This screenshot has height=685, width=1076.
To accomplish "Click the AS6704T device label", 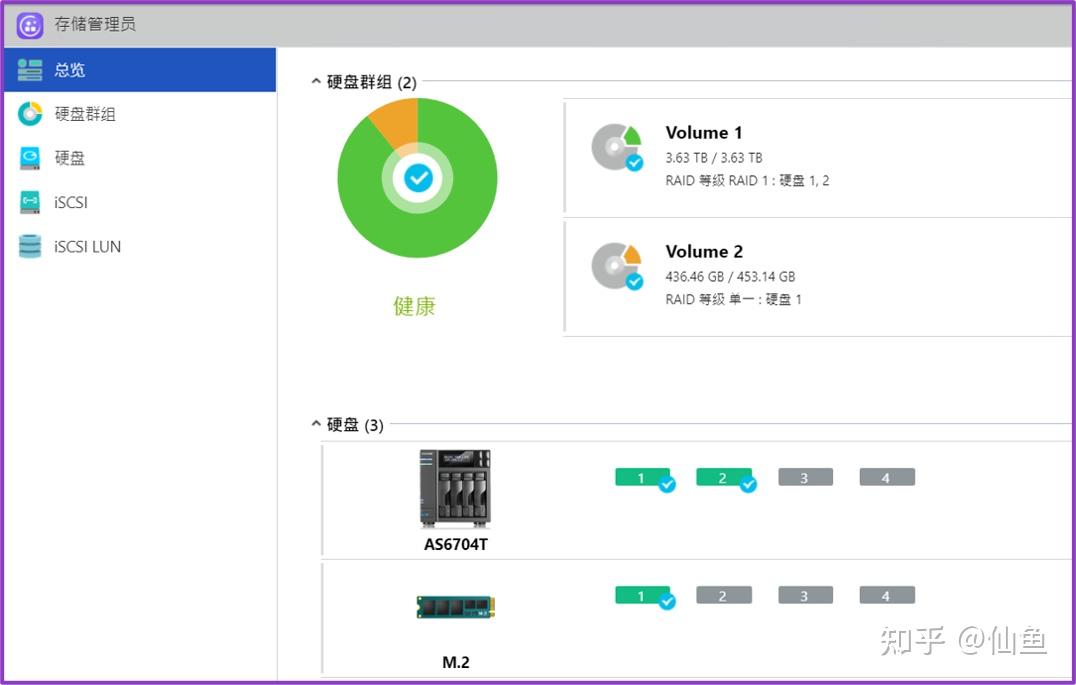I will pos(455,545).
